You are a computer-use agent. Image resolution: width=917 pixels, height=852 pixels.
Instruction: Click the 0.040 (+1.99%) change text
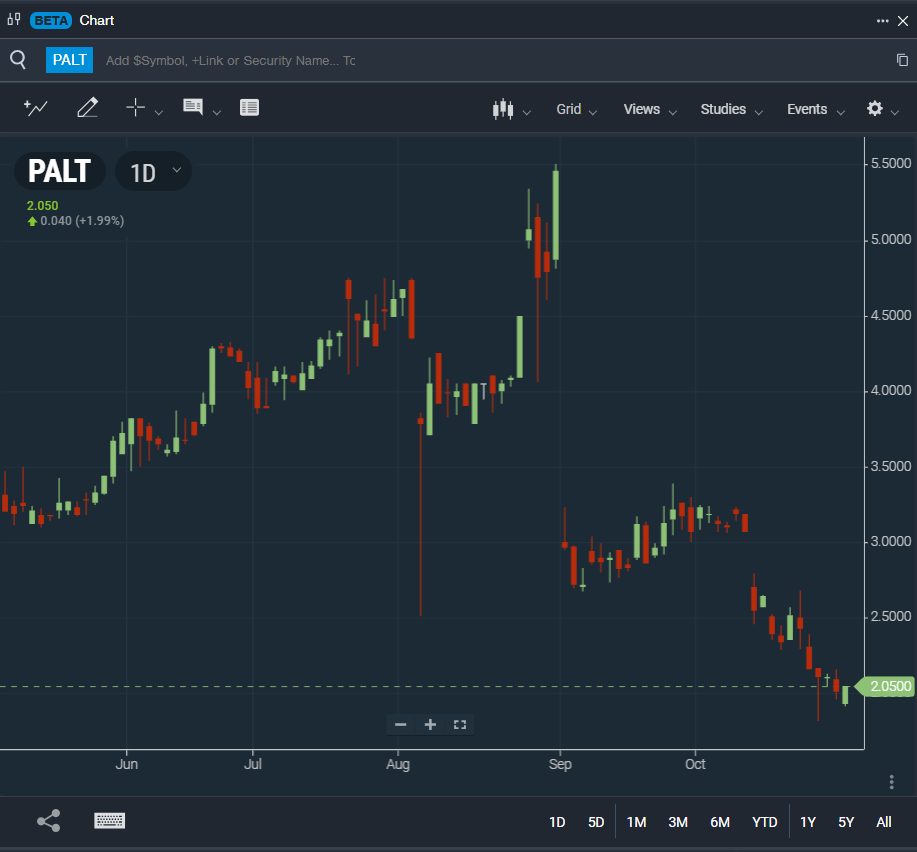pyautogui.click(x=82, y=221)
